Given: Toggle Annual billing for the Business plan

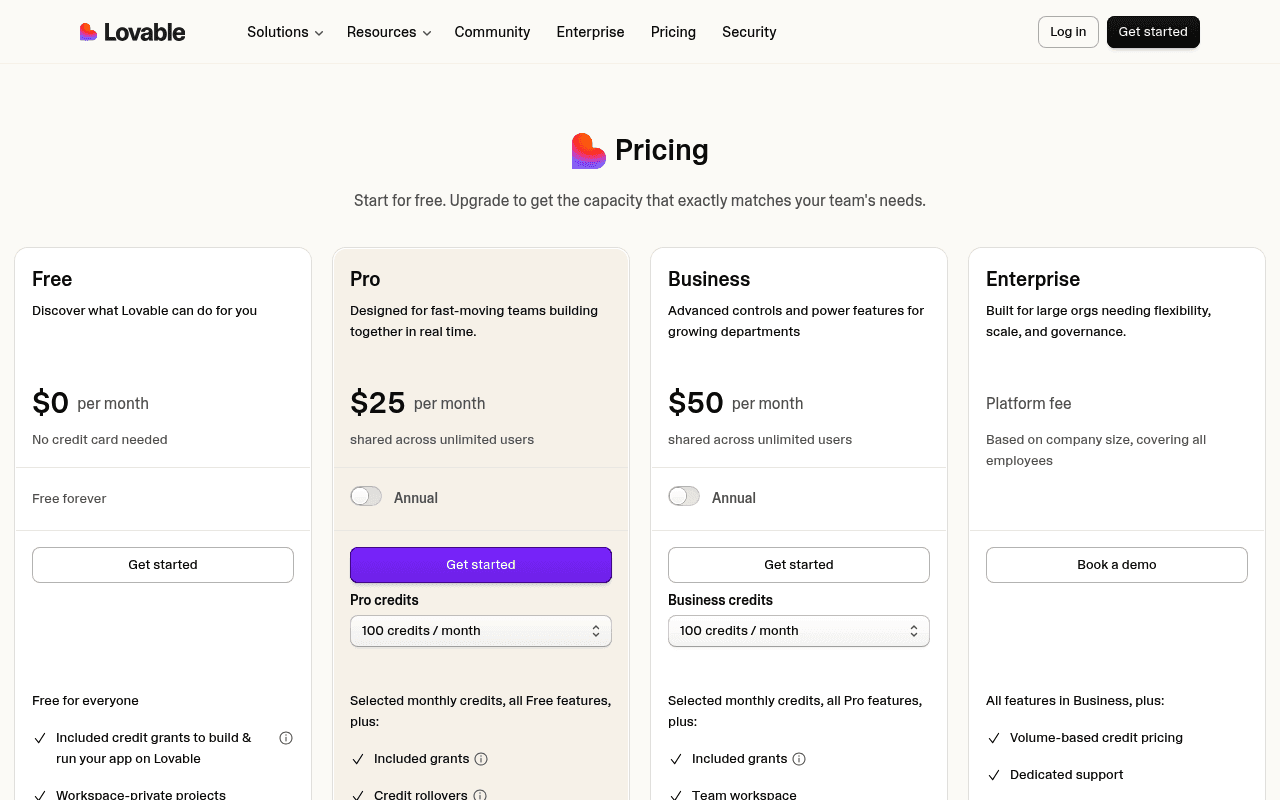Looking at the screenshot, I should coord(684,497).
